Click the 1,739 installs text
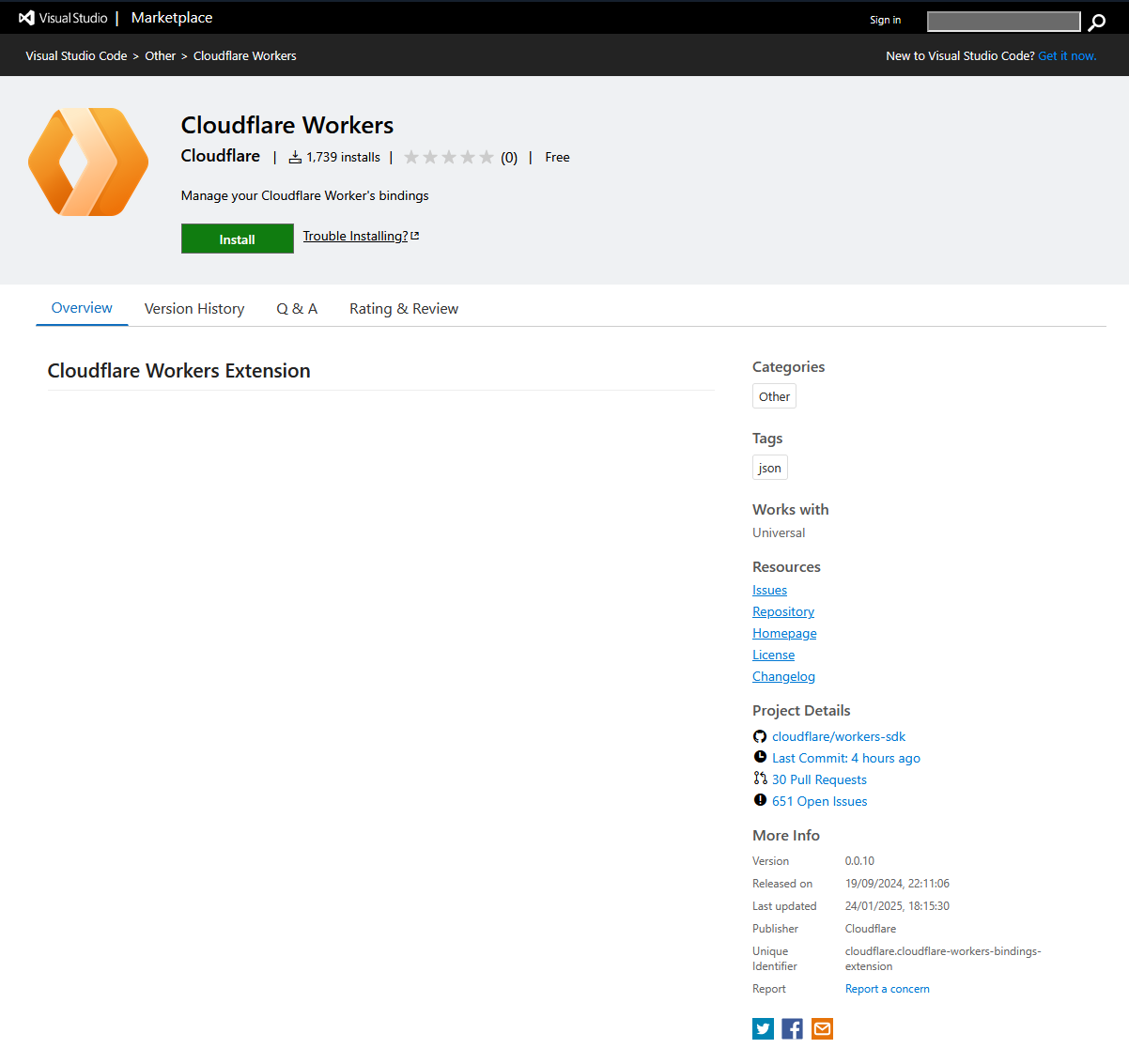 click(344, 157)
